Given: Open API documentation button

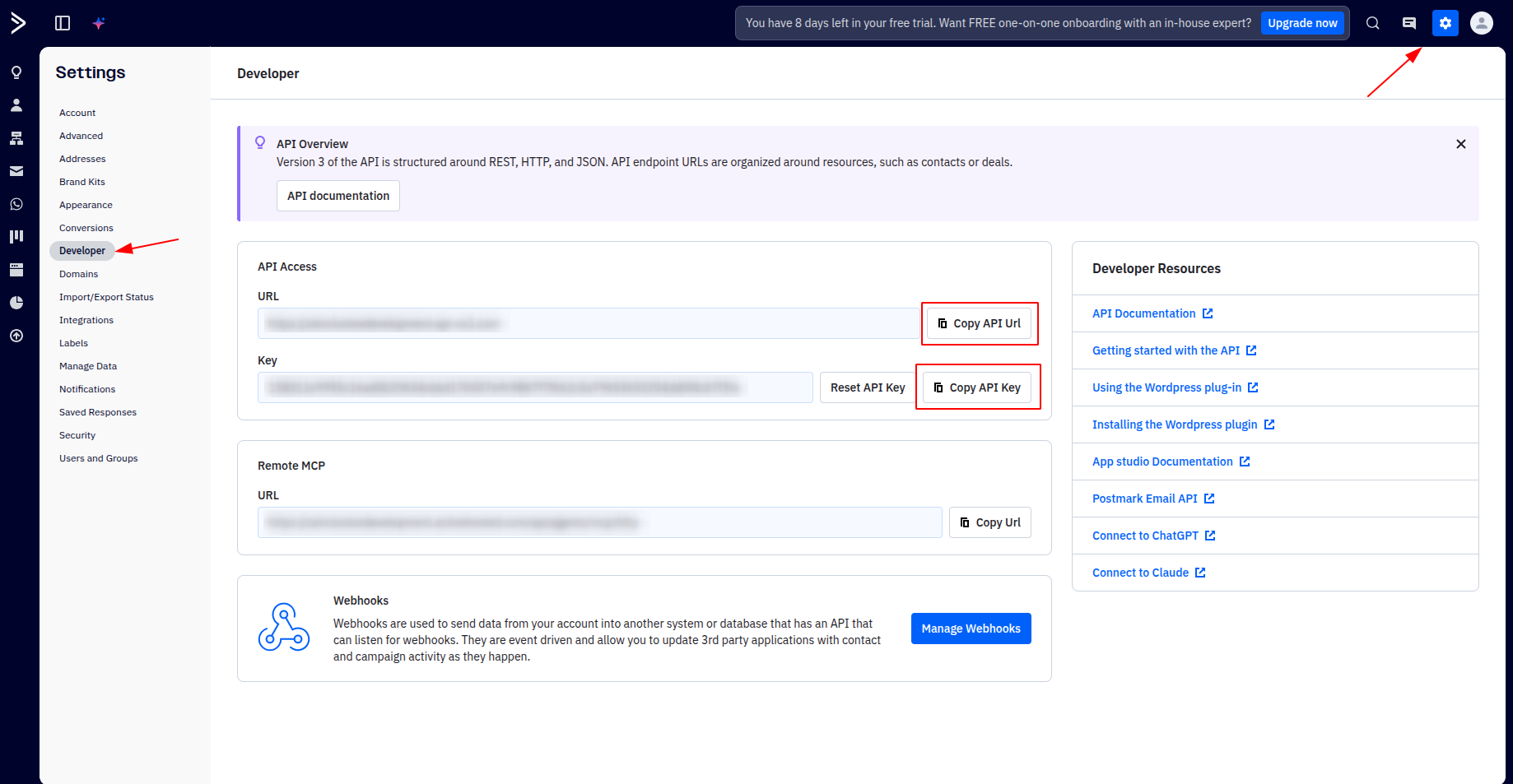Looking at the screenshot, I should click(x=338, y=196).
